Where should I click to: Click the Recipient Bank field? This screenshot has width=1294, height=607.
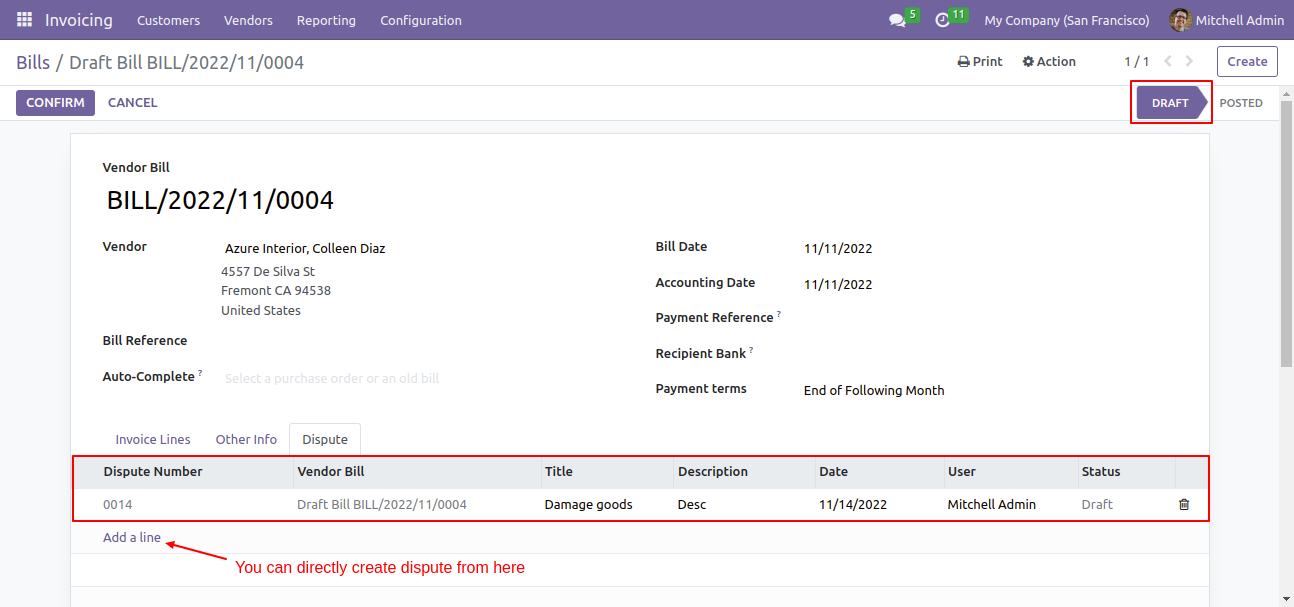click(x=990, y=354)
